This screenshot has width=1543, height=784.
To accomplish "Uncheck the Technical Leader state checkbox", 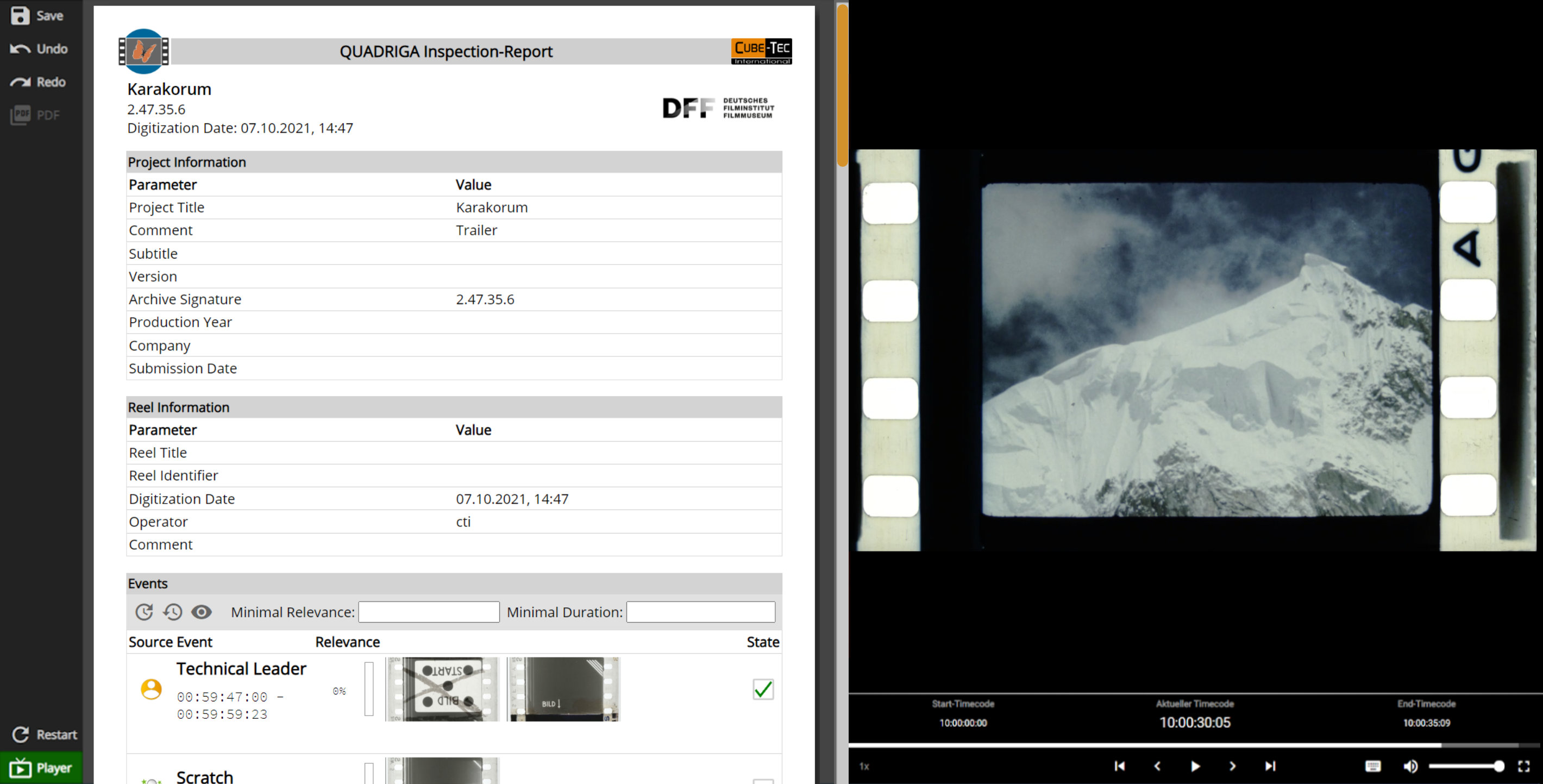I will pos(762,689).
